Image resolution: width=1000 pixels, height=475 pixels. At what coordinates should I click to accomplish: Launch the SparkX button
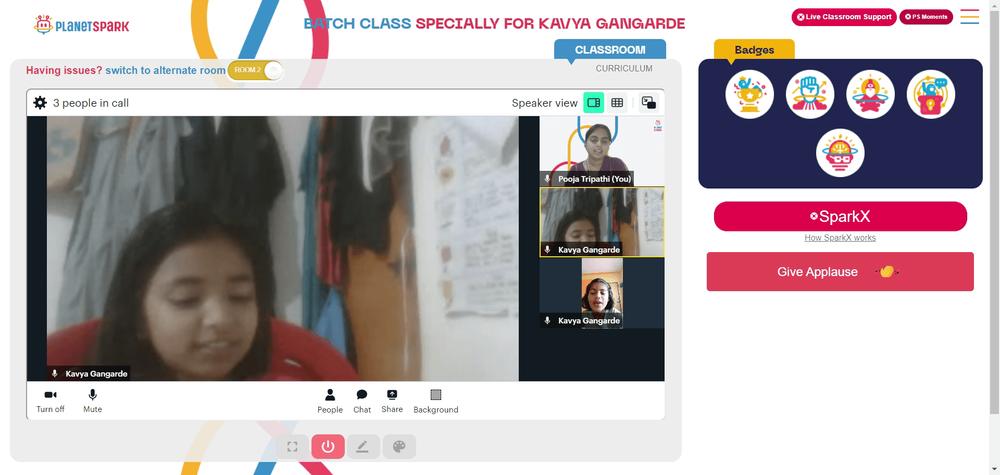pyautogui.click(x=840, y=216)
